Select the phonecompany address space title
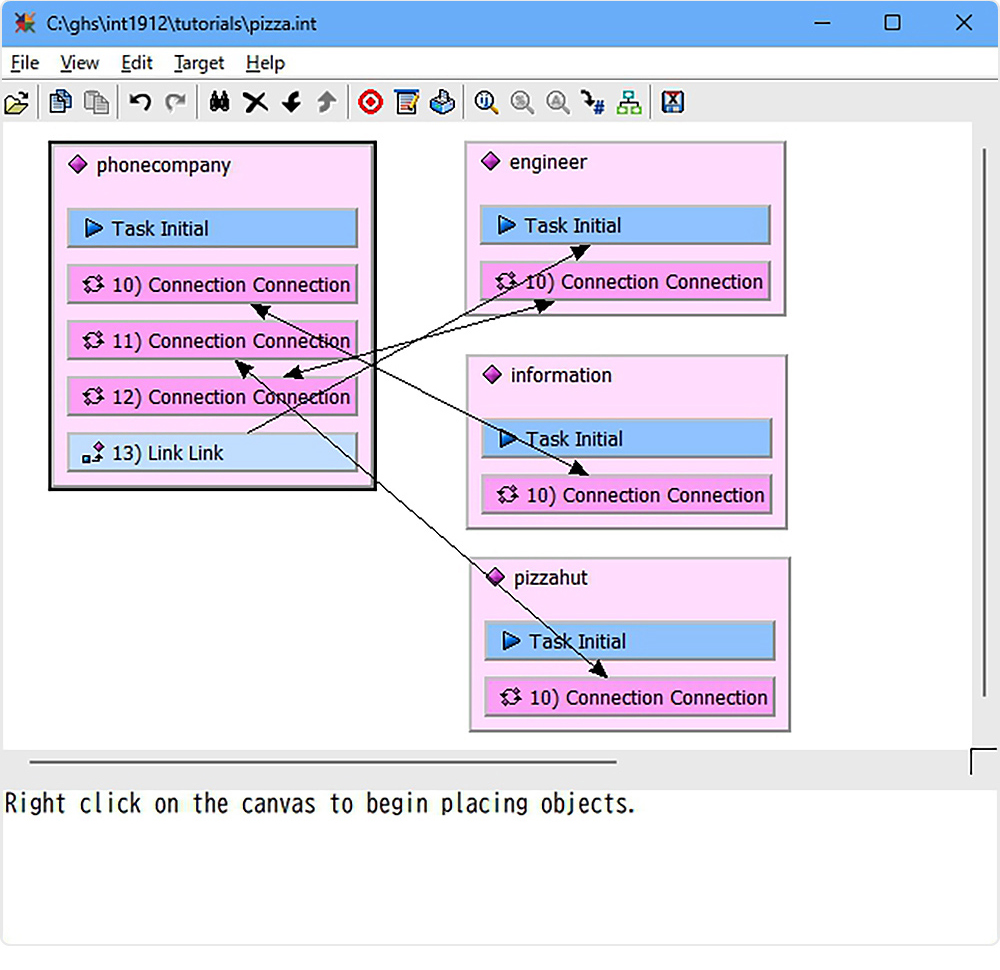The image size is (1000, 970). point(163,165)
